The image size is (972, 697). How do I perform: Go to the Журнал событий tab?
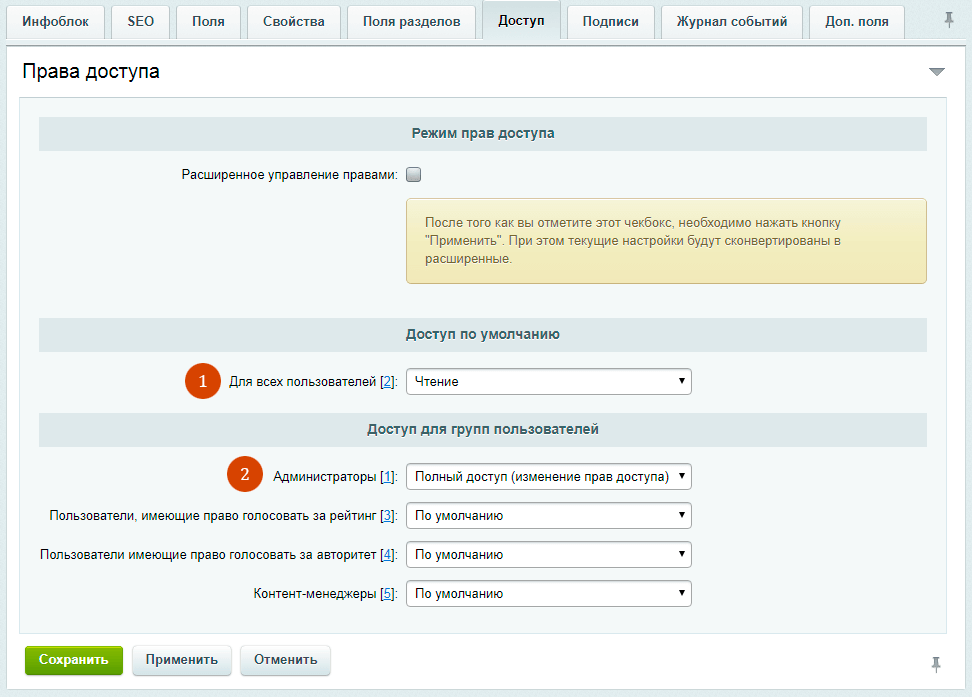[x=731, y=21]
